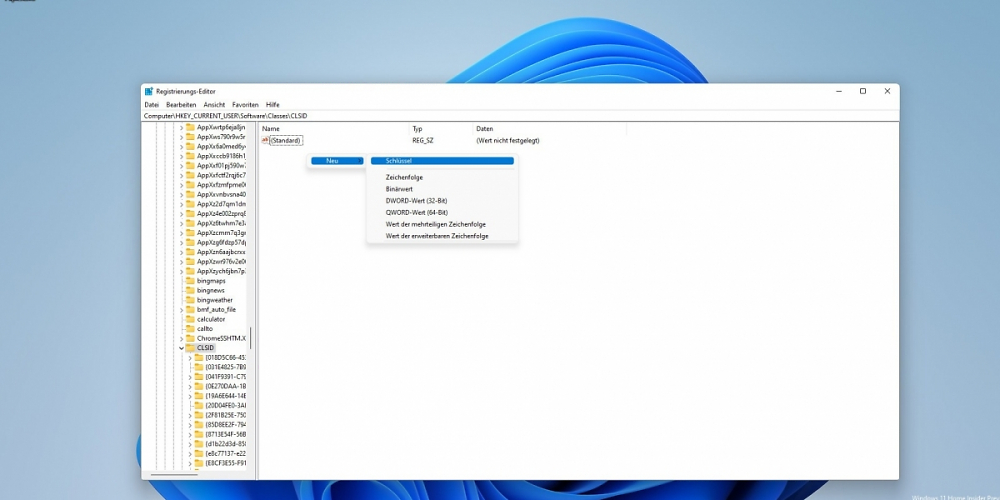Screen dimensions: 1000x500
Task: Open the Datei menu
Action: [151, 105]
